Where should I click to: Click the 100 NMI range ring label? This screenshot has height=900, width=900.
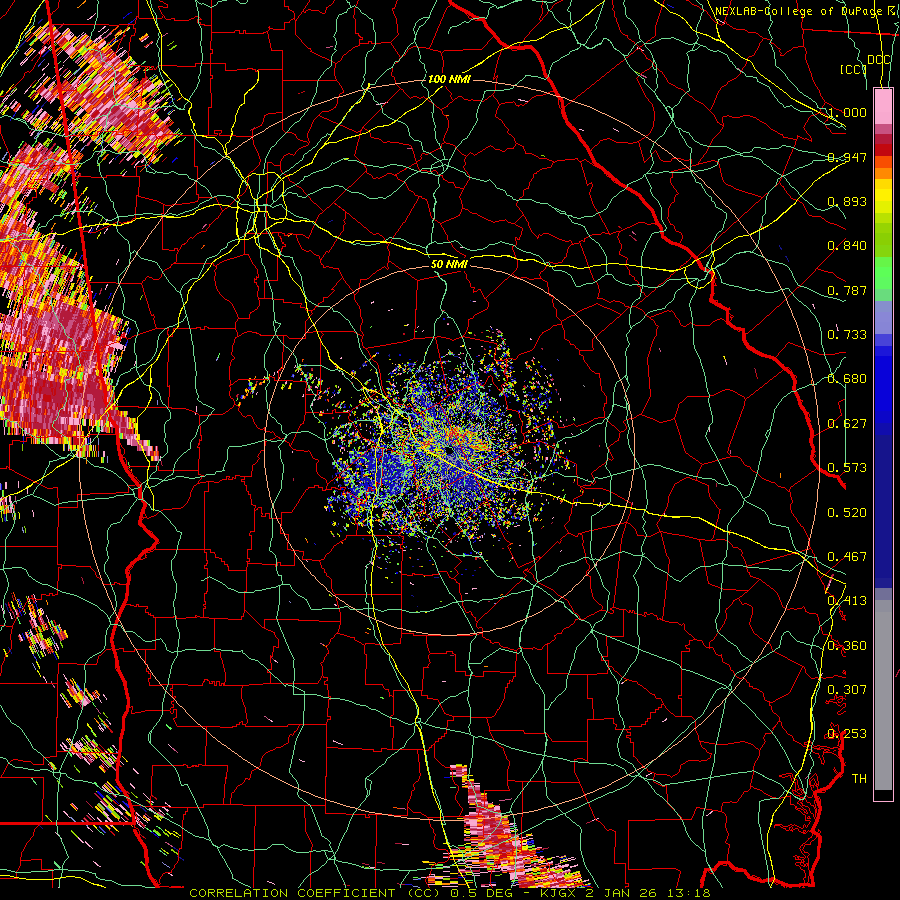[x=449, y=79]
